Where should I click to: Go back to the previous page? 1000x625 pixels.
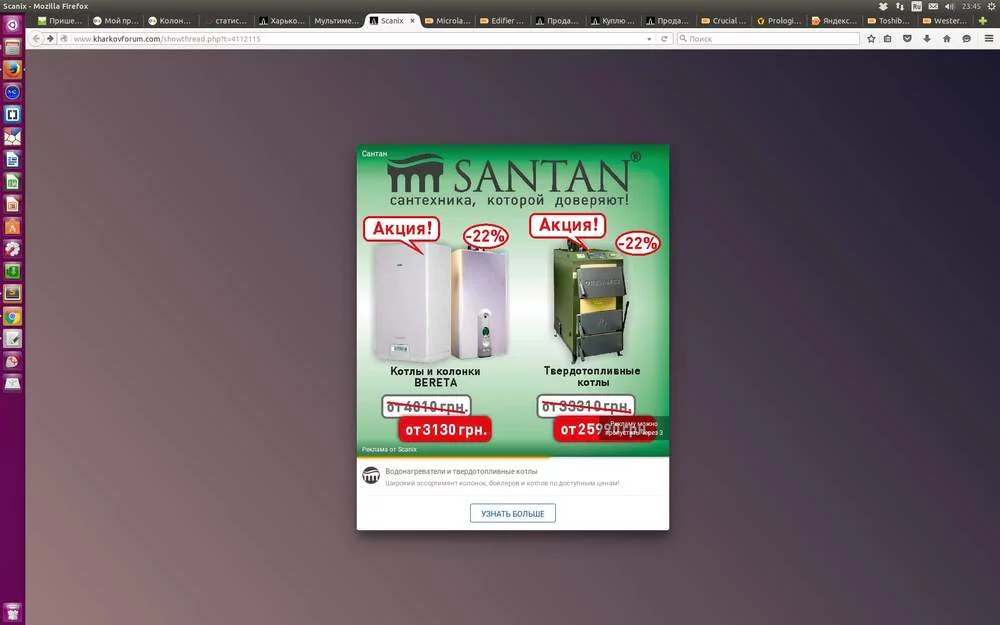tap(36, 39)
